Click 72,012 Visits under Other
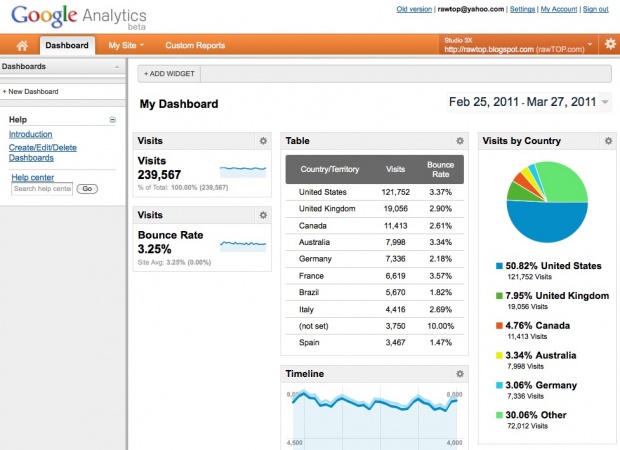This screenshot has width=620, height=450. (527, 426)
